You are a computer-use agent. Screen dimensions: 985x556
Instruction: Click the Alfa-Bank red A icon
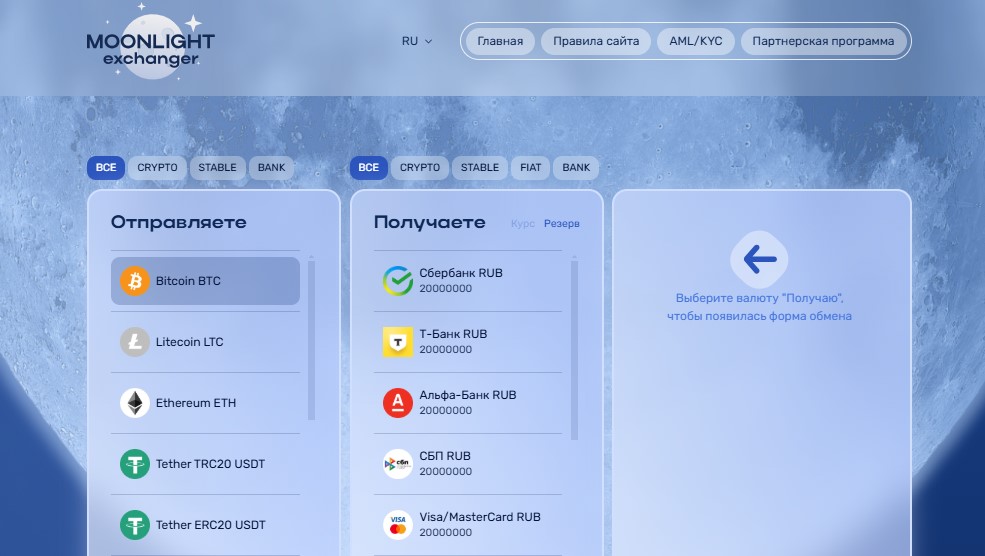pos(398,403)
